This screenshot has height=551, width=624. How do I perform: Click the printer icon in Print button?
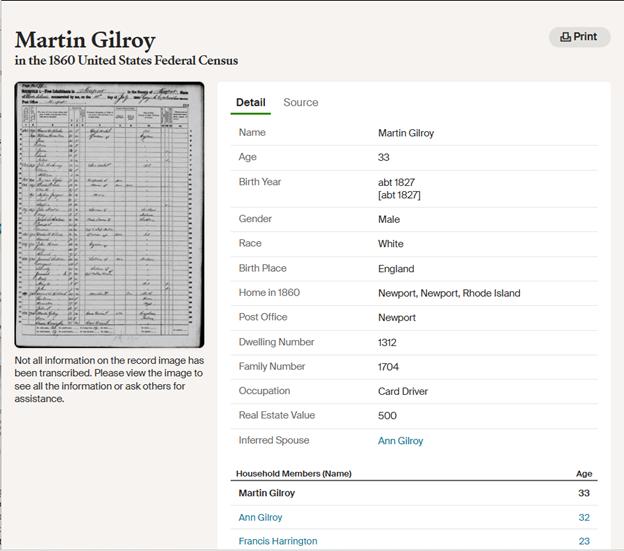point(566,37)
